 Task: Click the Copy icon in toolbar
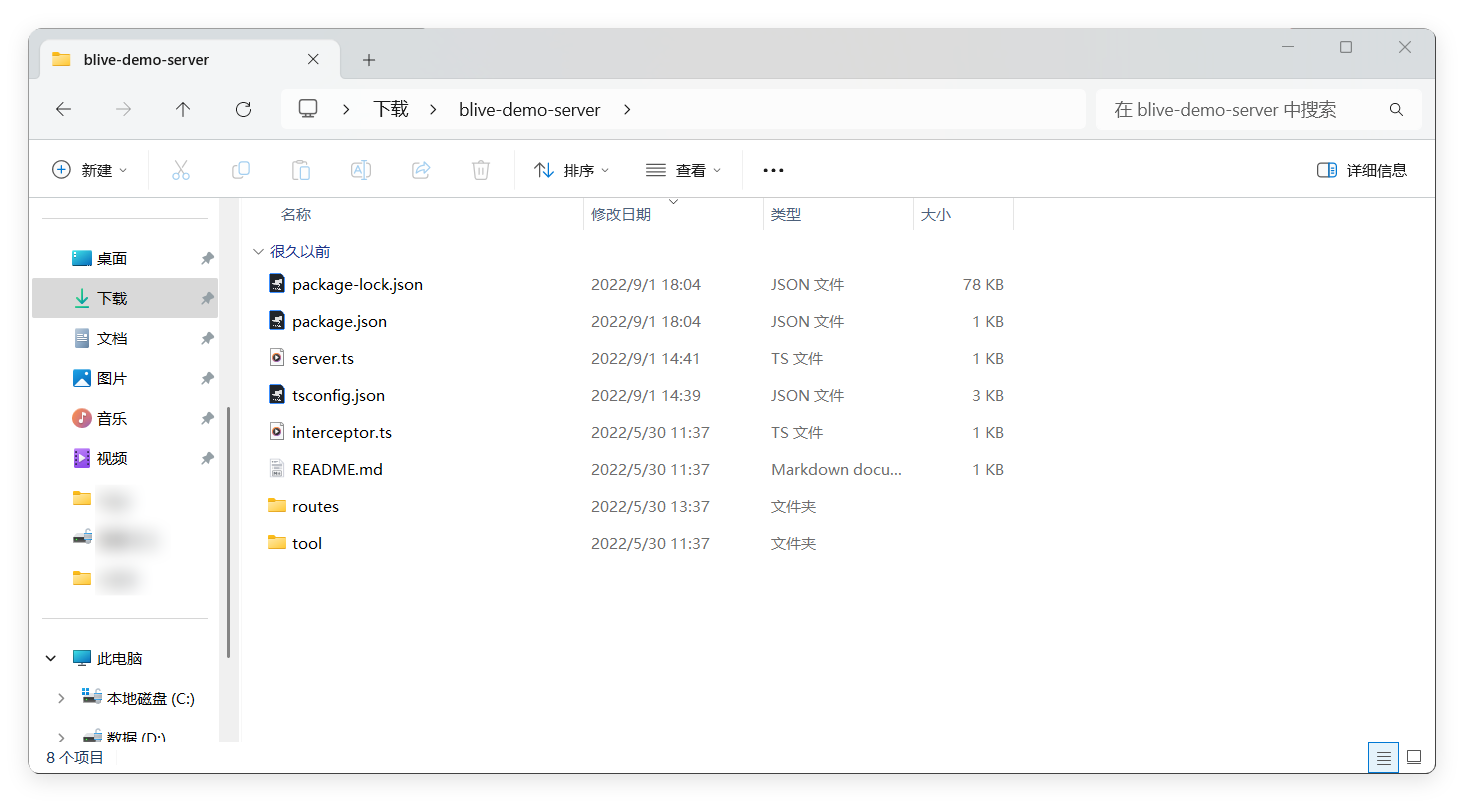click(x=241, y=170)
